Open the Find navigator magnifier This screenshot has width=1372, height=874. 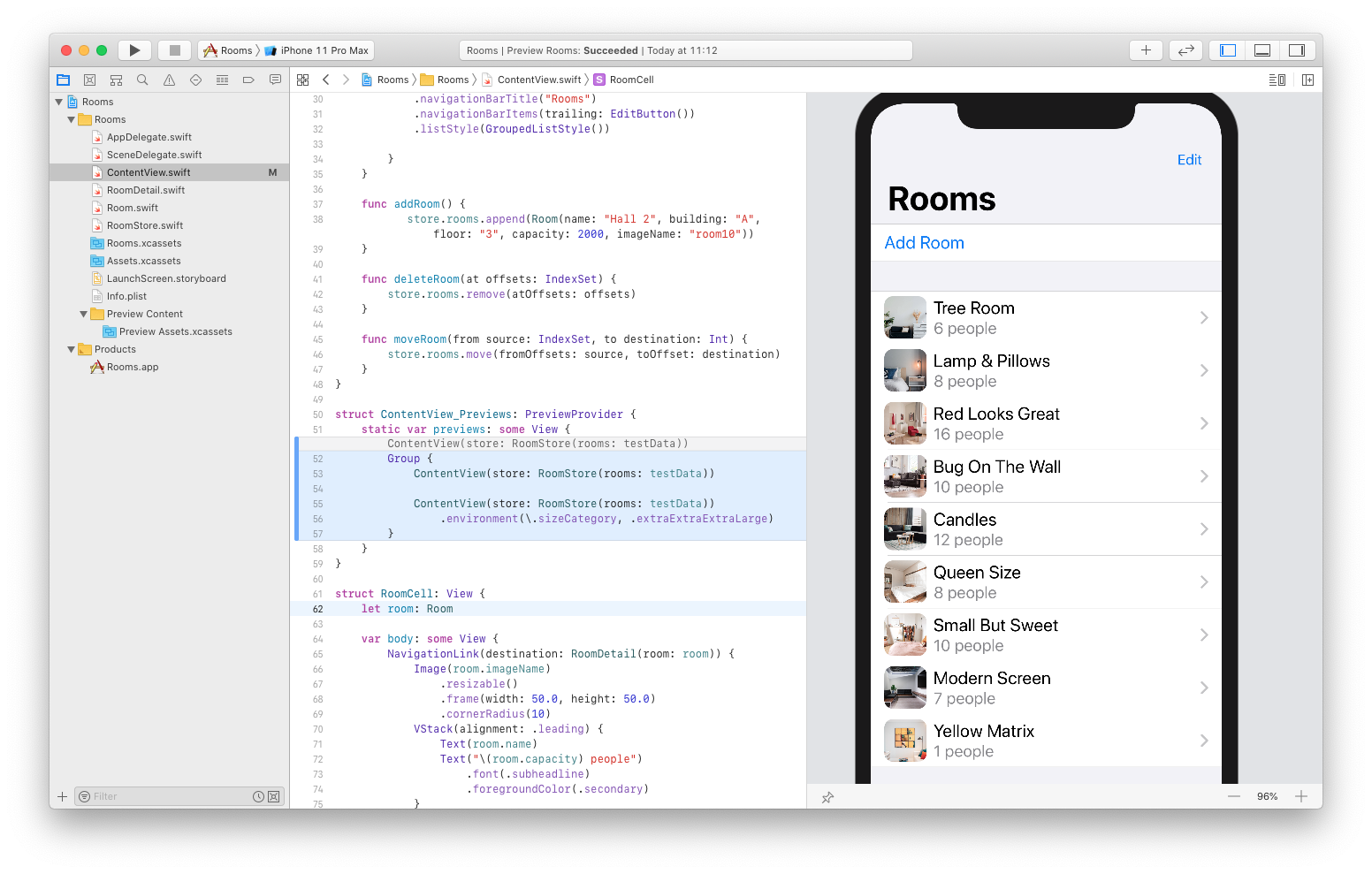pos(142,80)
